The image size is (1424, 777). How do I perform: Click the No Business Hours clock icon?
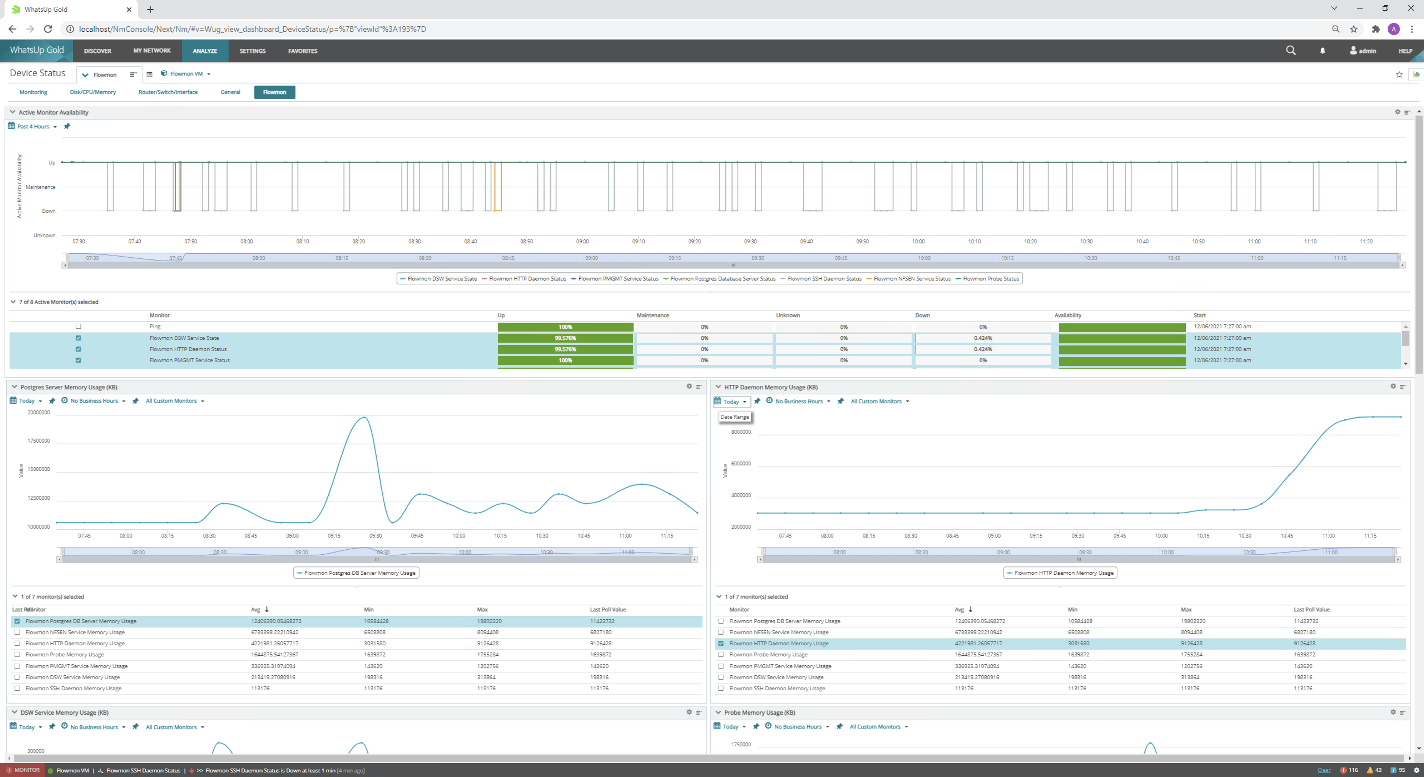[x=62, y=401]
